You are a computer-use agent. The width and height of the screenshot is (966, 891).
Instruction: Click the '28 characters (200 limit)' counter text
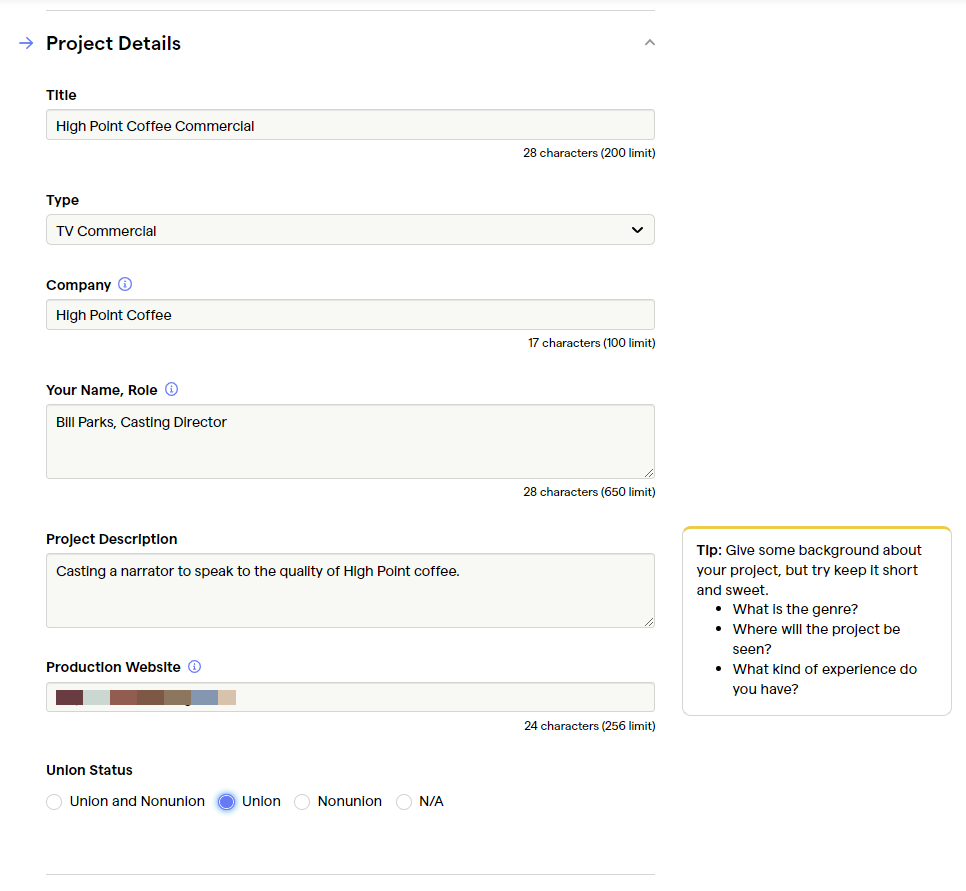[x=589, y=153]
